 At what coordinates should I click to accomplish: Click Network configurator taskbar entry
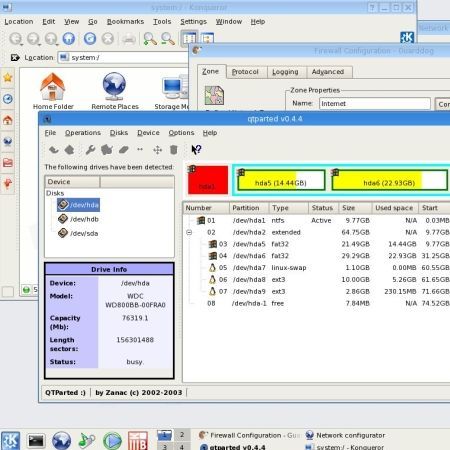coord(345,435)
